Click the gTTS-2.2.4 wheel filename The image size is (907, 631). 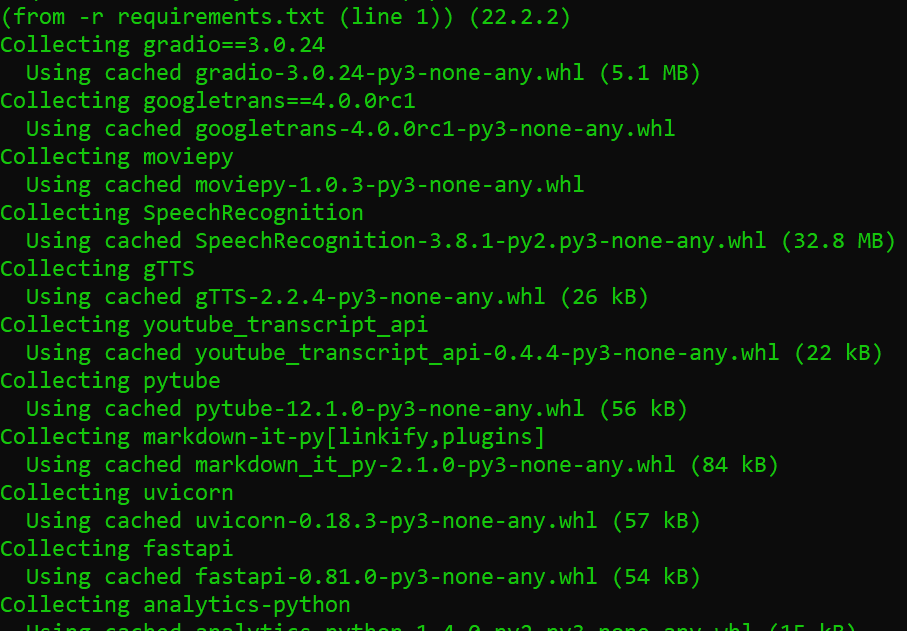coord(370,297)
